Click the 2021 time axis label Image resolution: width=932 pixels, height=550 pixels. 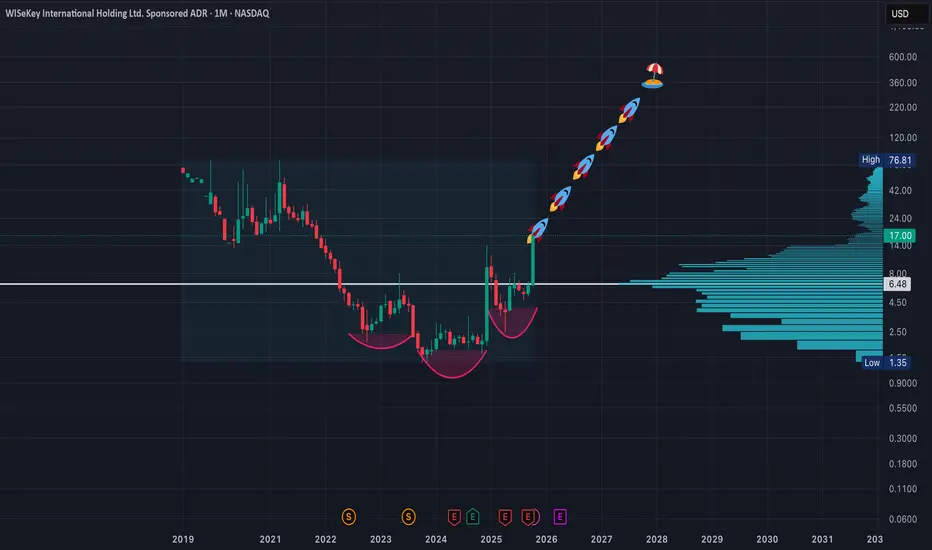270,539
